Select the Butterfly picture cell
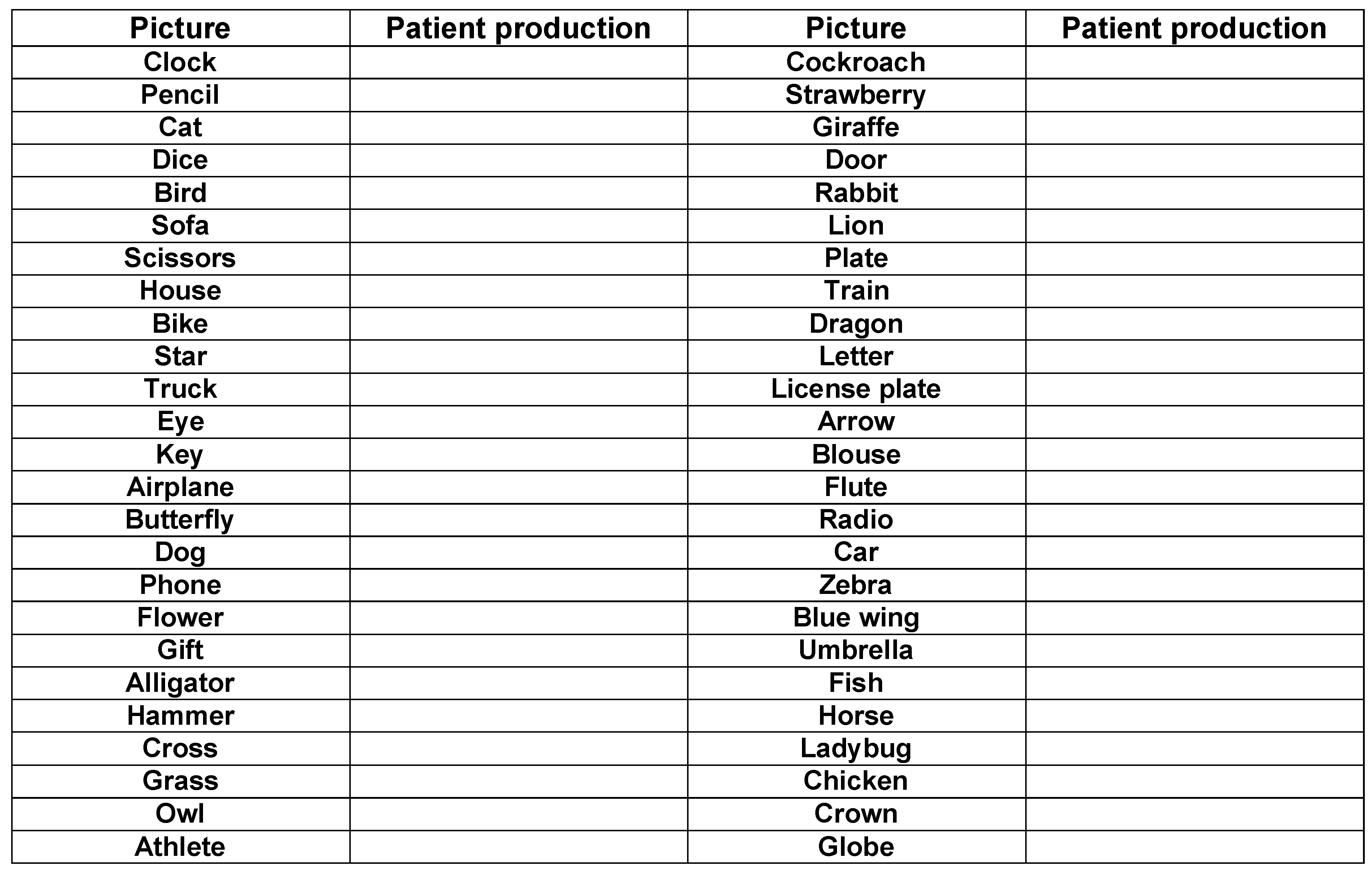The height and width of the screenshot is (875, 1372). tap(180, 520)
